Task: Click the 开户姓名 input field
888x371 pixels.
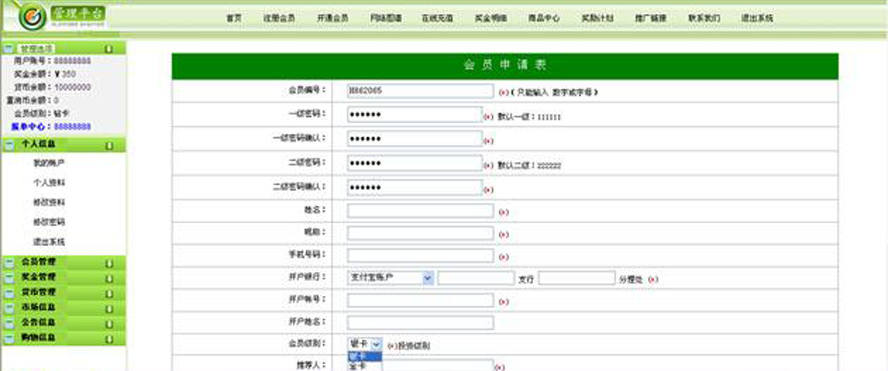Action: pos(420,323)
